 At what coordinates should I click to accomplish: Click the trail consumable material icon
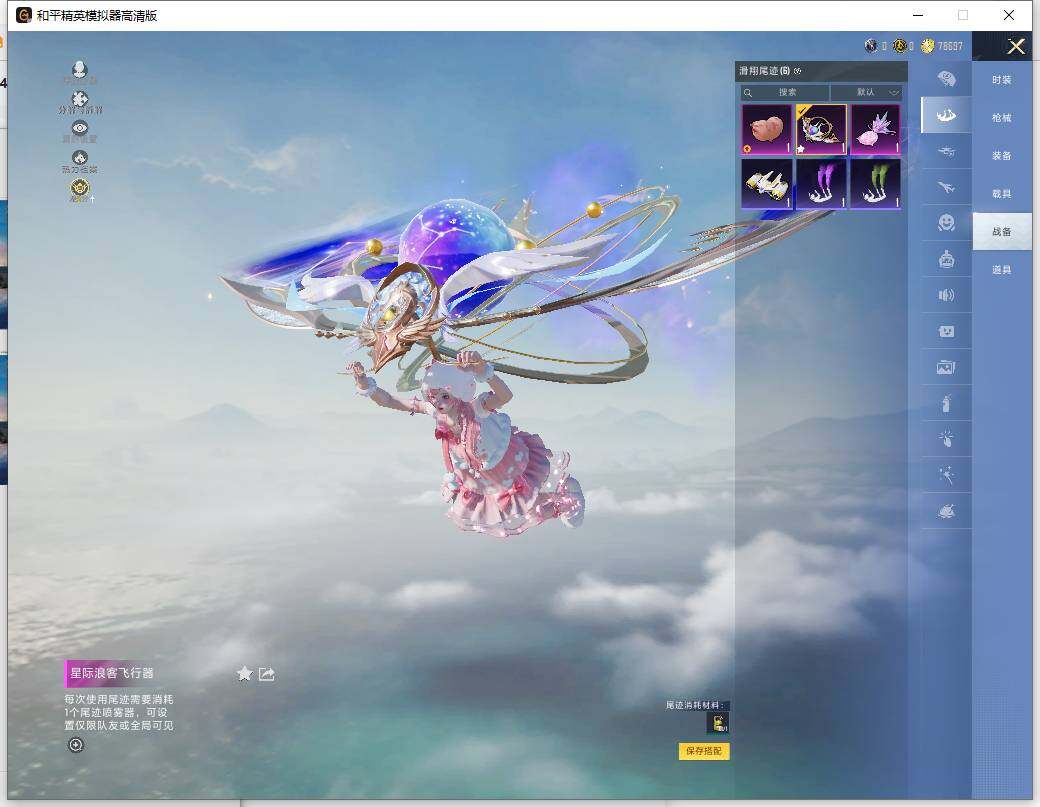718,723
